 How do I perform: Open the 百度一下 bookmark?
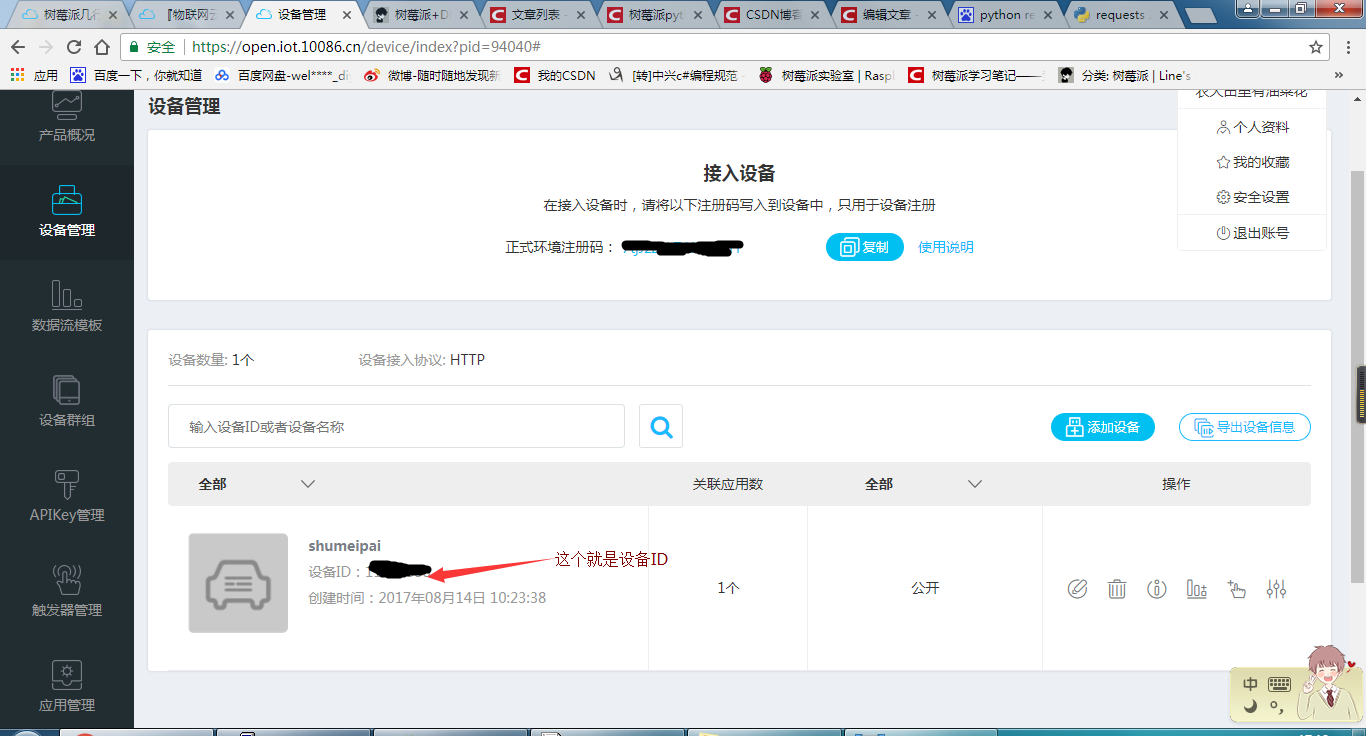click(x=137, y=75)
